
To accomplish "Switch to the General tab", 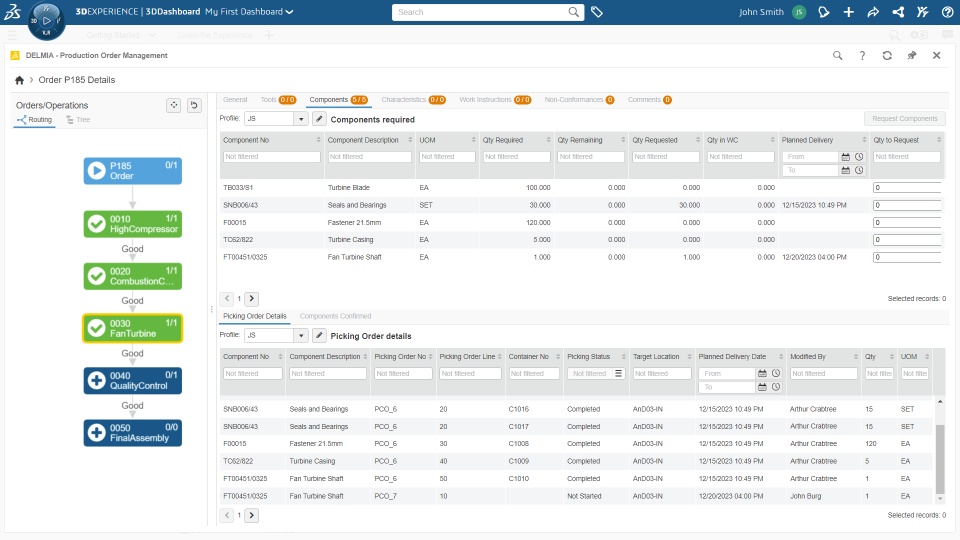I will (x=235, y=100).
